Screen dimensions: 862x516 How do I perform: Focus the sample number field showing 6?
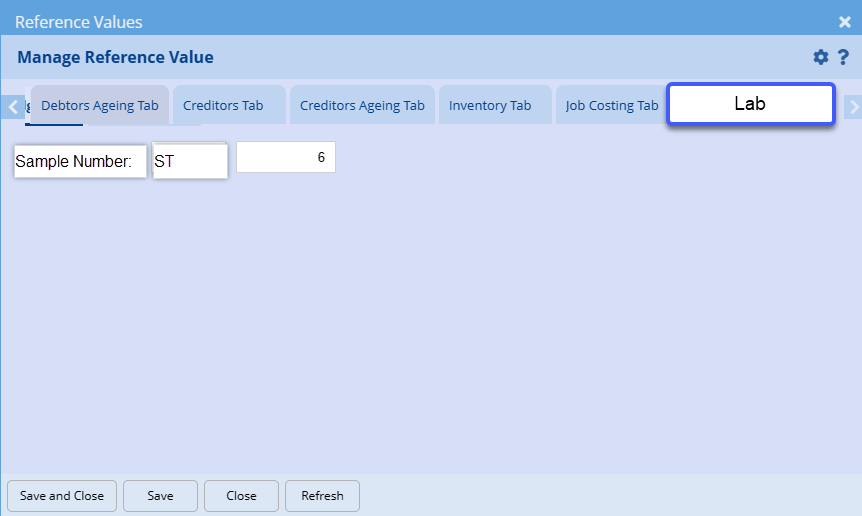point(285,157)
